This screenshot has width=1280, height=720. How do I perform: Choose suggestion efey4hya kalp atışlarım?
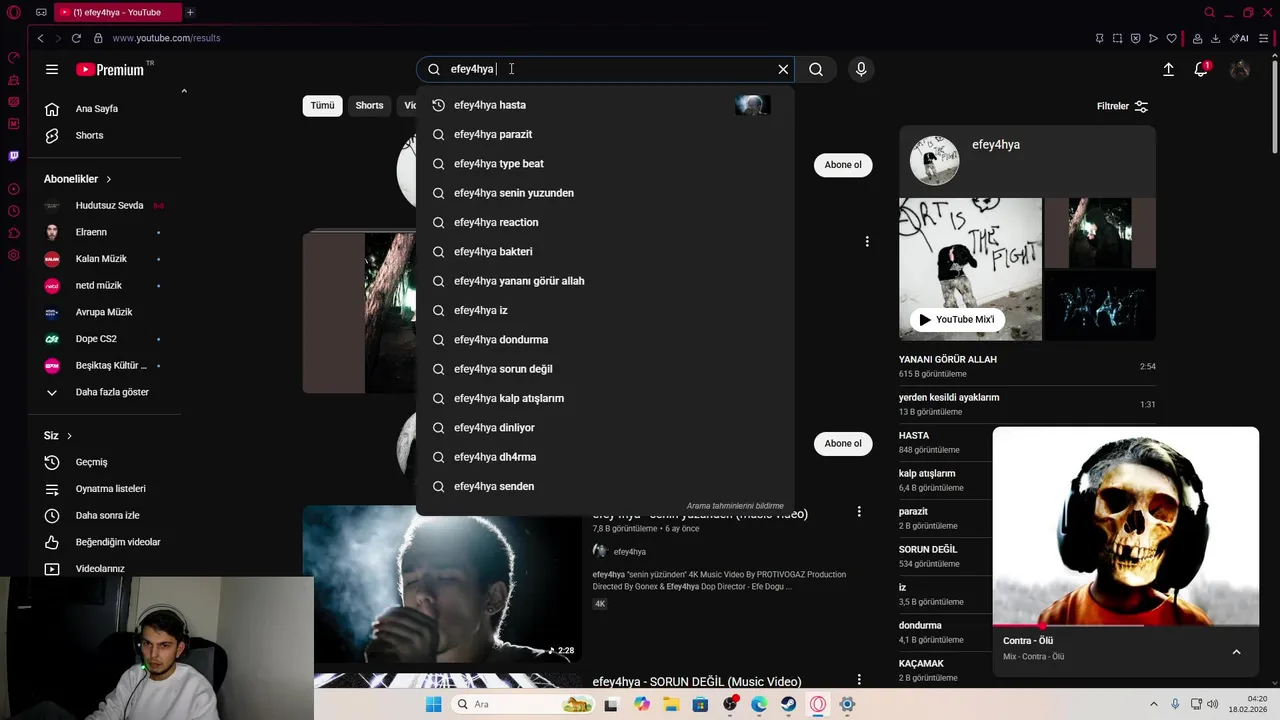coord(605,398)
